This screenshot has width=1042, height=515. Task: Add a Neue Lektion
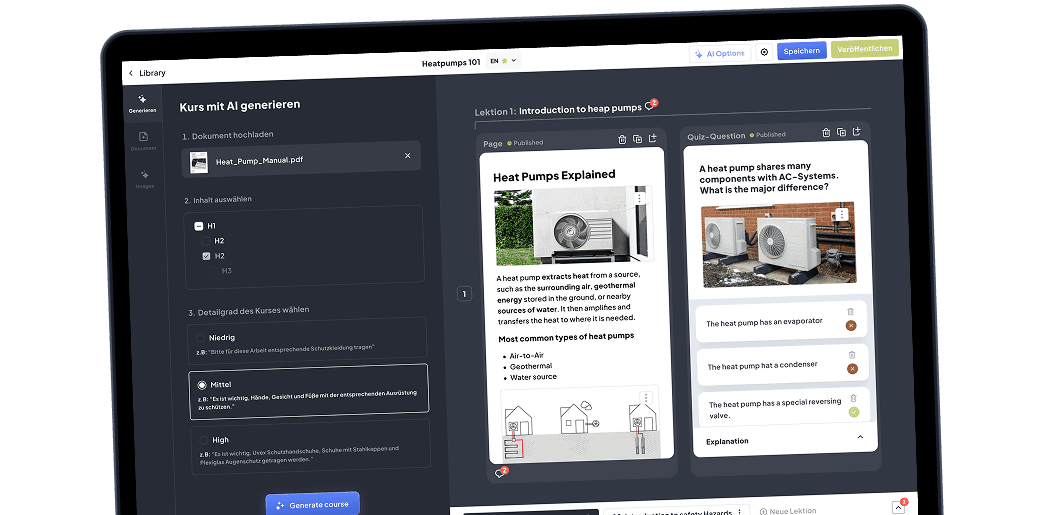tap(787, 511)
